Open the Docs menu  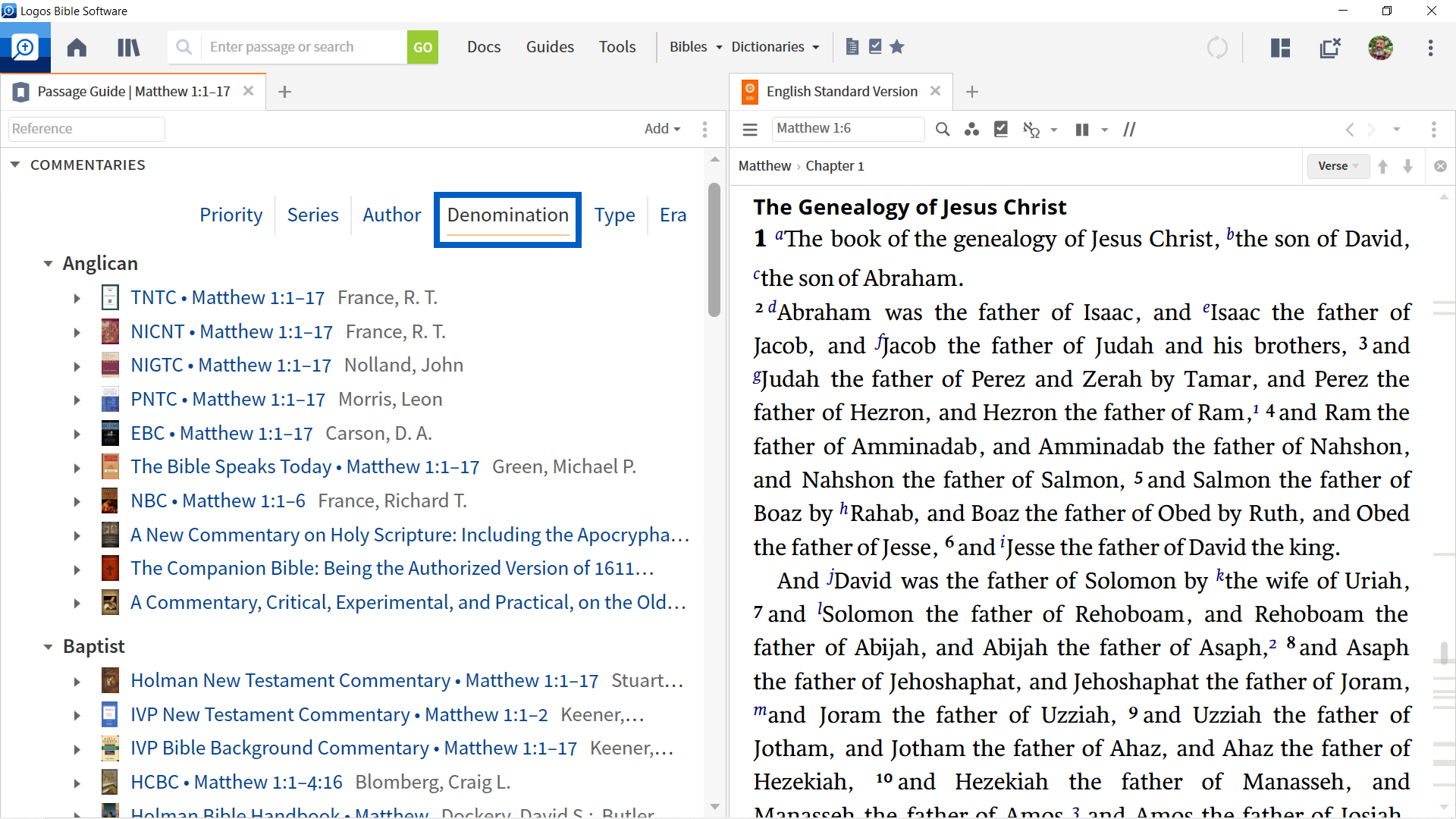click(x=484, y=47)
